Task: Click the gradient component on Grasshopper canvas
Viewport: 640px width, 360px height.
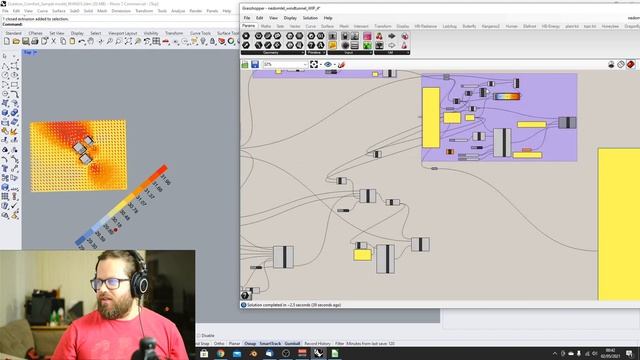Action: click(x=507, y=96)
